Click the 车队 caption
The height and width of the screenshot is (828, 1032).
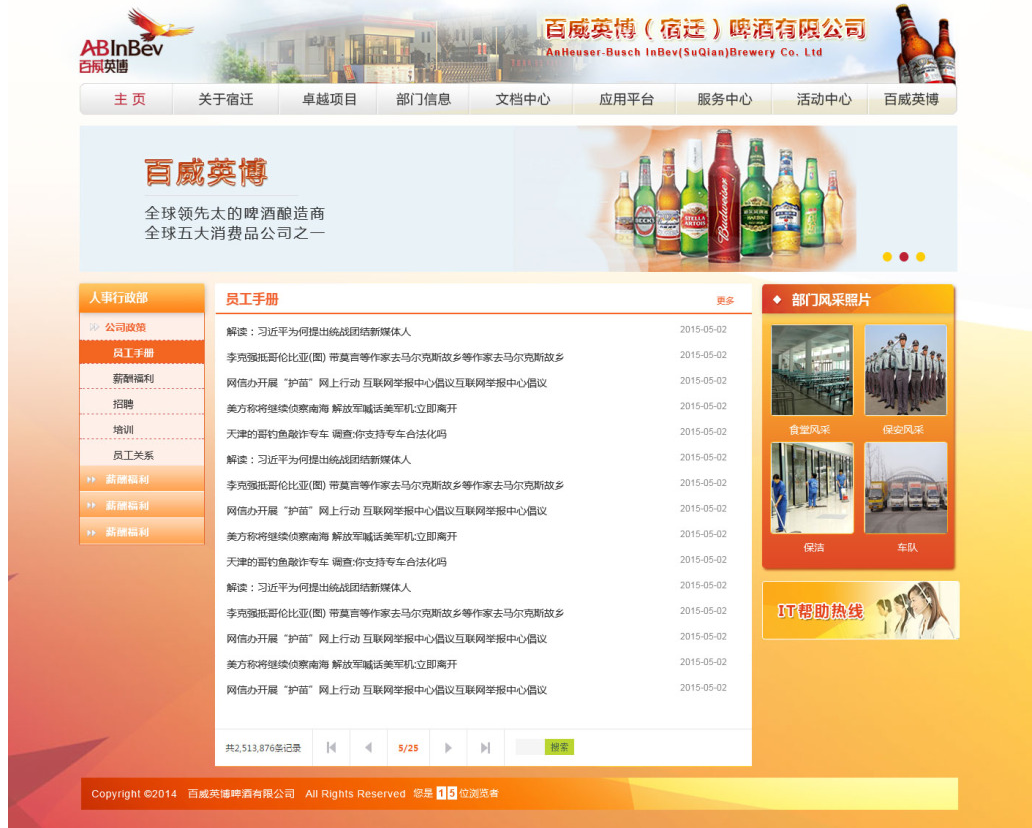pyautogui.click(x=907, y=548)
